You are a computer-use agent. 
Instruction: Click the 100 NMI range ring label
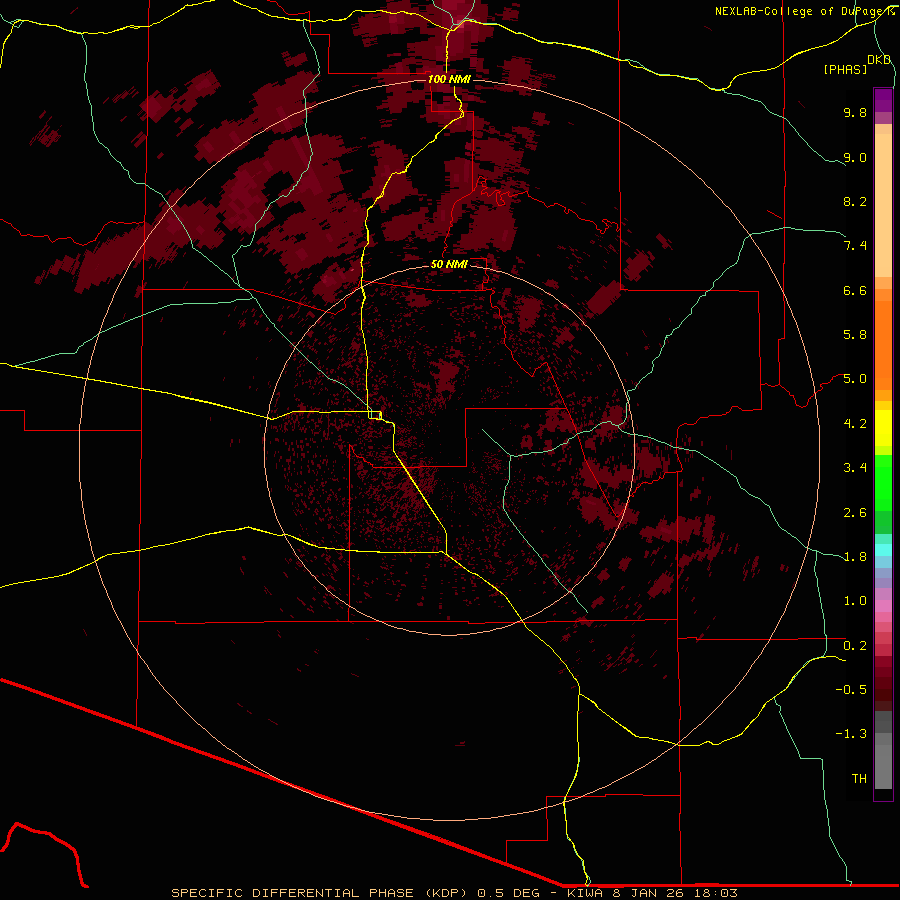[x=449, y=79]
